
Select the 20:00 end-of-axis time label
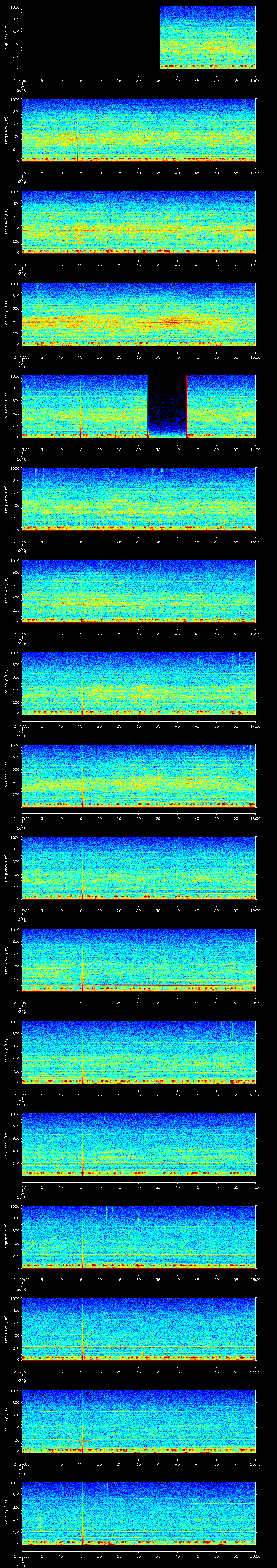(x=255, y=1003)
